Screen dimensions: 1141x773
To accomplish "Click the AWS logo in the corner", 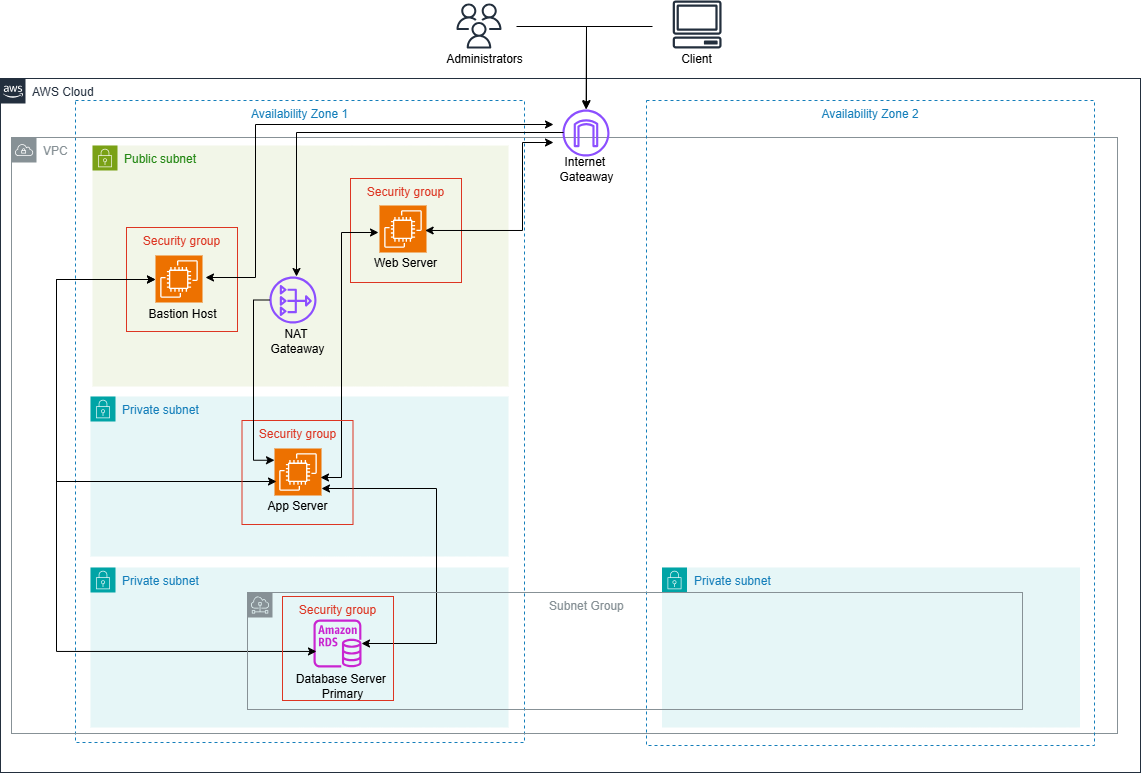I will coord(13,91).
